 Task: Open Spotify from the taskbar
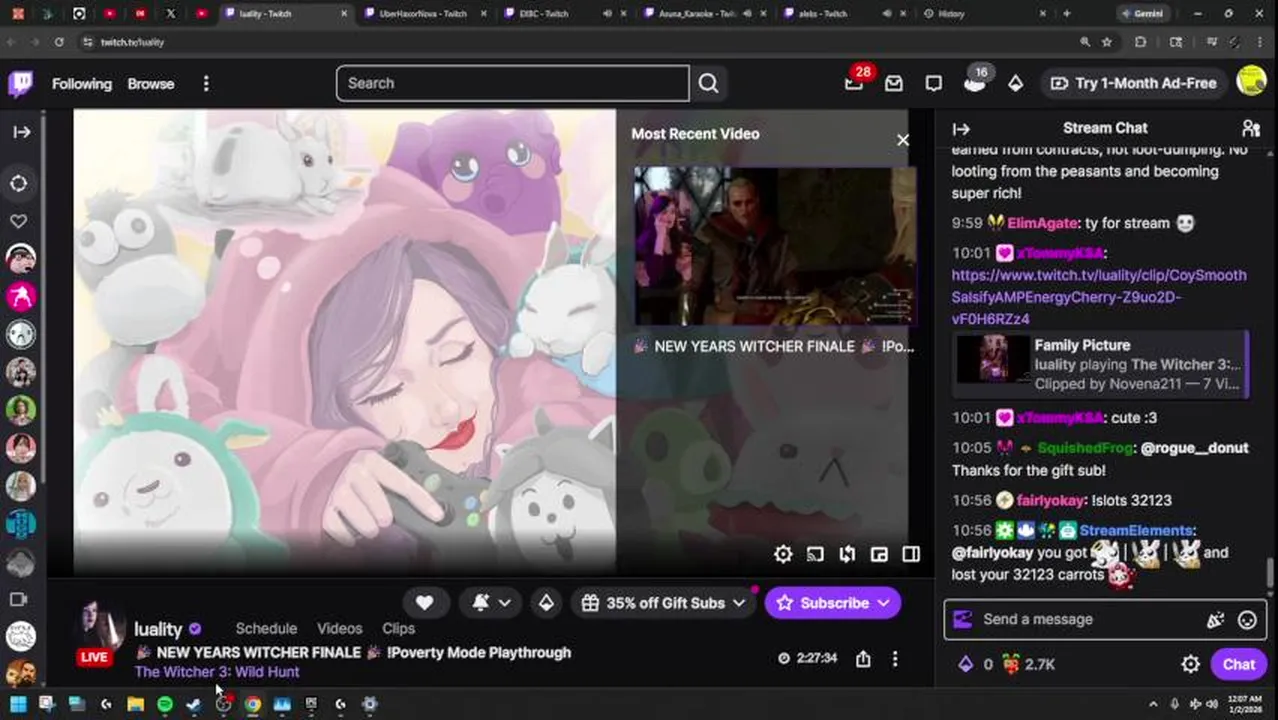click(164, 704)
